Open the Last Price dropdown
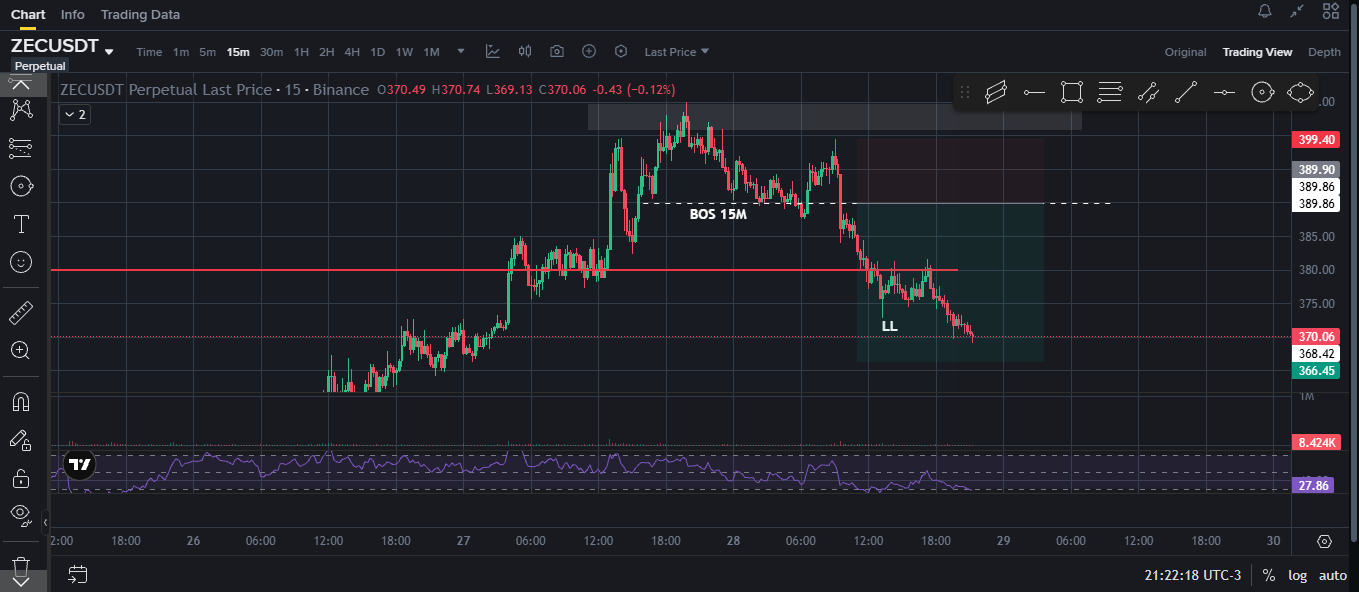This screenshot has height=592, width=1359. tap(677, 52)
